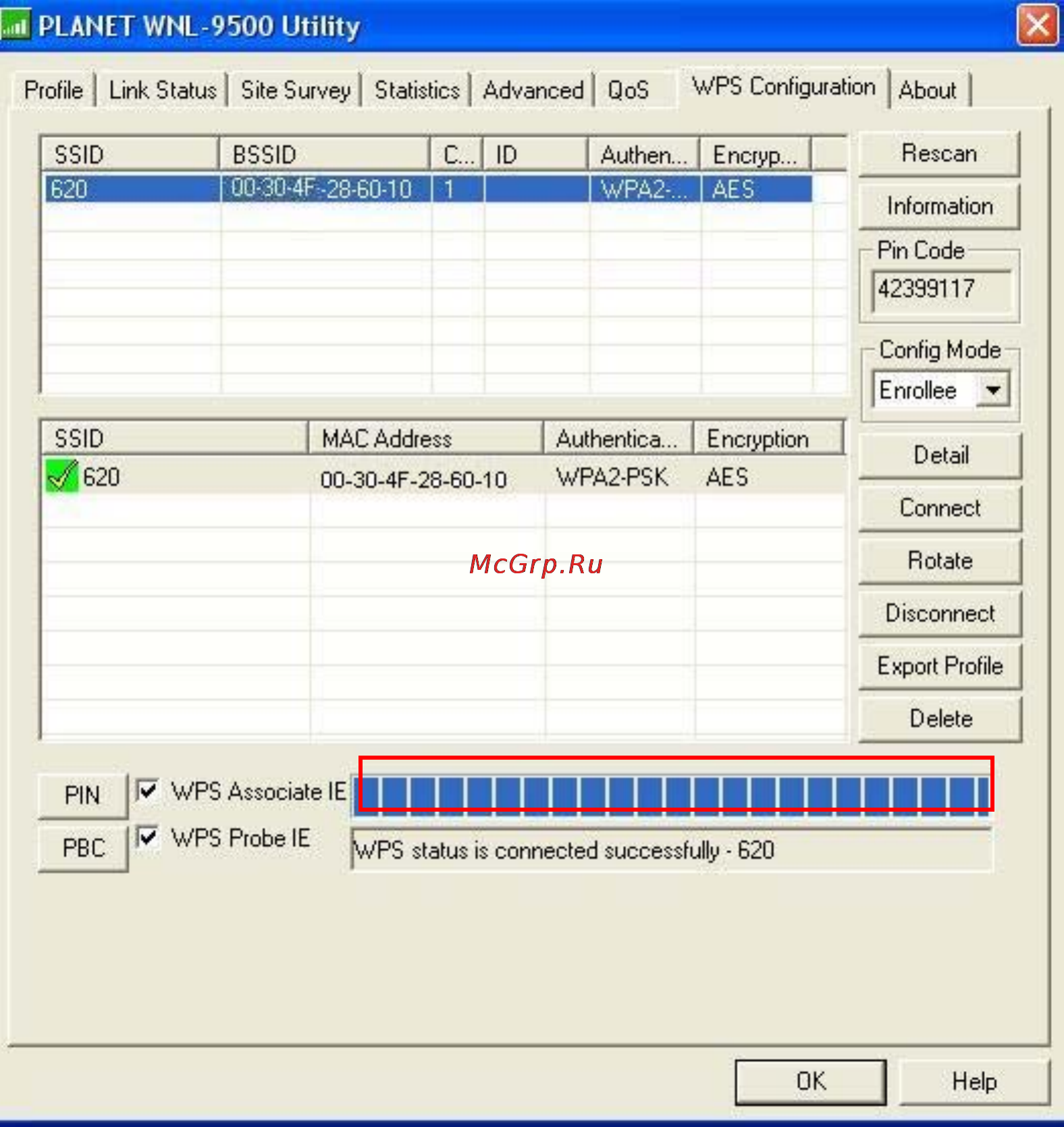
Task: Click the Authen... column header in upper list
Action: 644,155
